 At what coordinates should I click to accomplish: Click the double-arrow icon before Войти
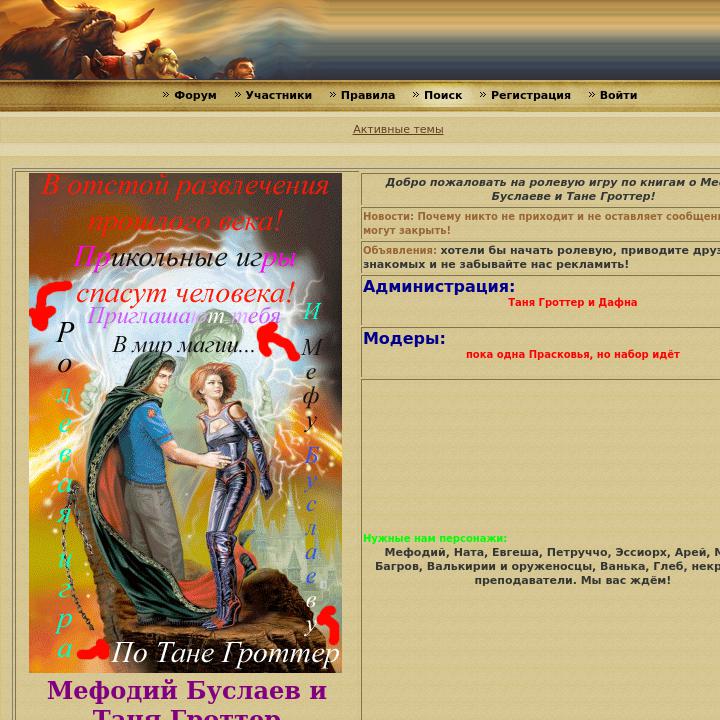591,95
